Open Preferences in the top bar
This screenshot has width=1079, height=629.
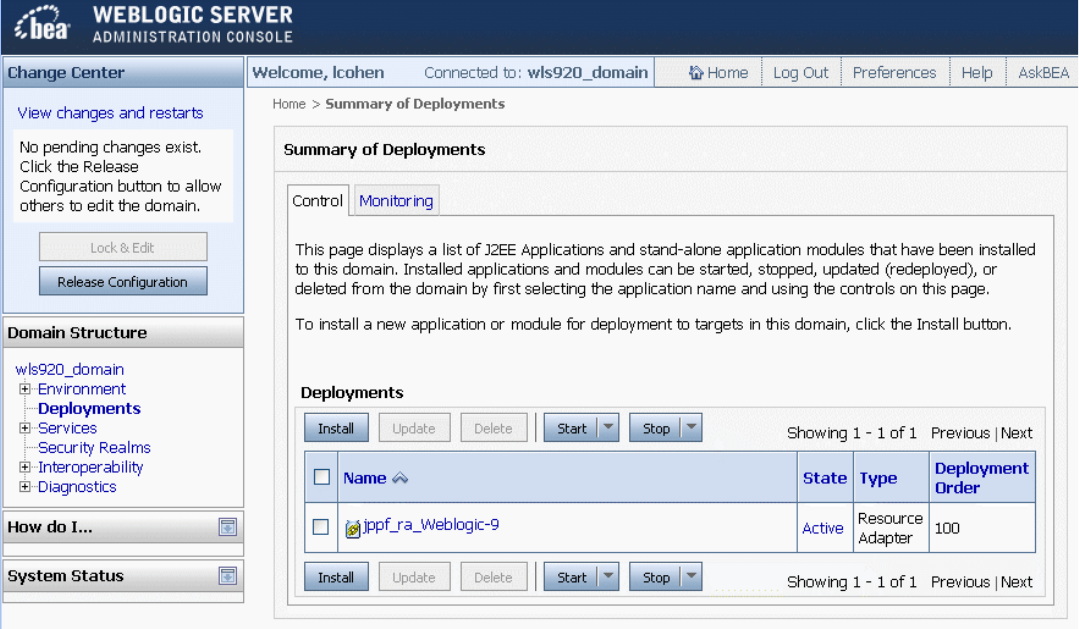click(895, 73)
